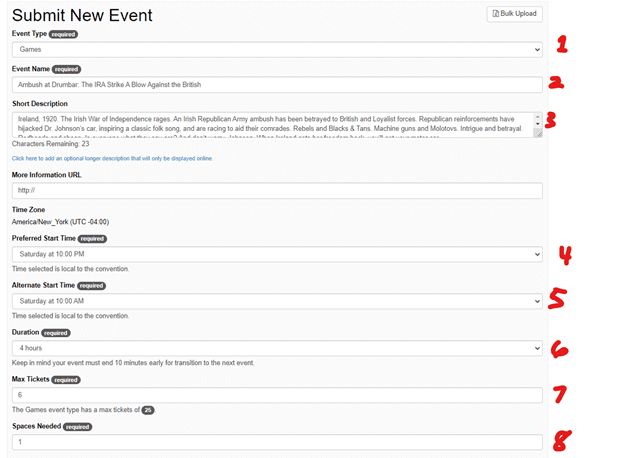Focus the Short Description text area
624x458 pixels.
(x=270, y=124)
